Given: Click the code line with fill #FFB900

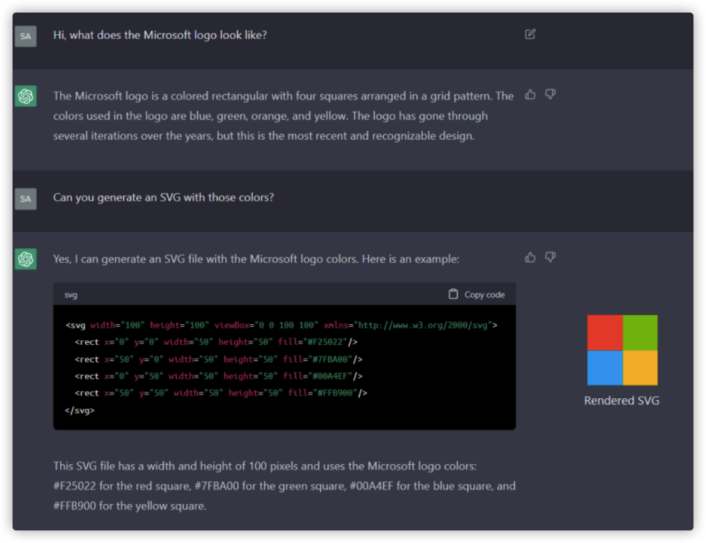Looking at the screenshot, I should (221, 393).
